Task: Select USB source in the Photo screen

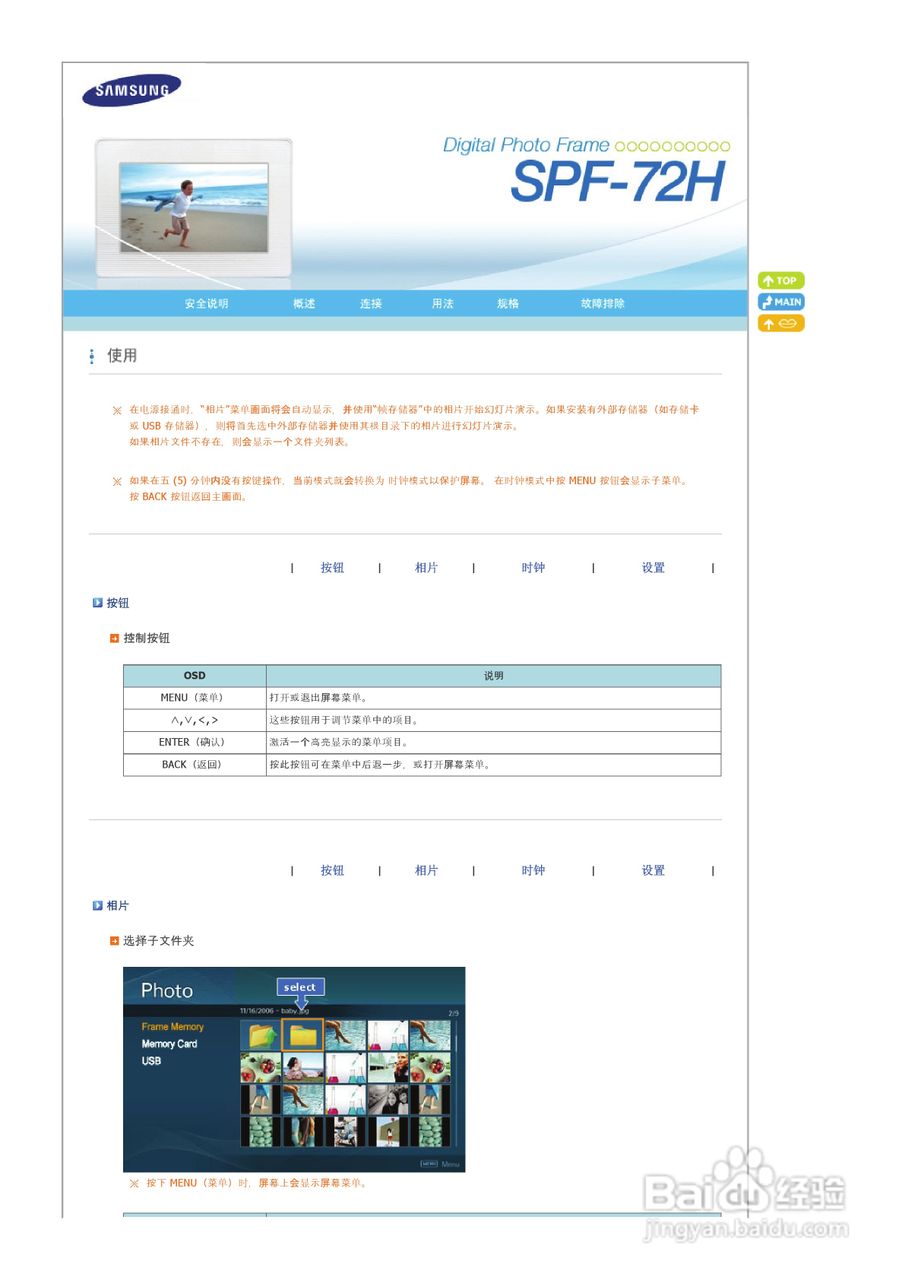Action: pyautogui.click(x=150, y=1060)
